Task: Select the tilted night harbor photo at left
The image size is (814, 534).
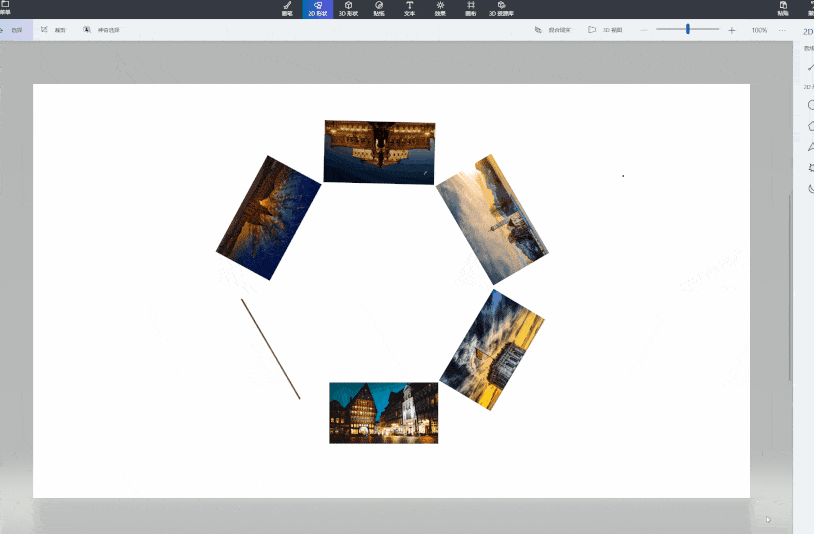Action: coord(268,217)
